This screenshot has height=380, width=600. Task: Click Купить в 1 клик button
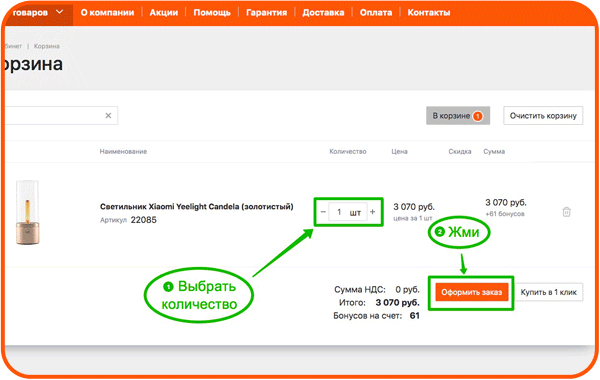coord(548,292)
